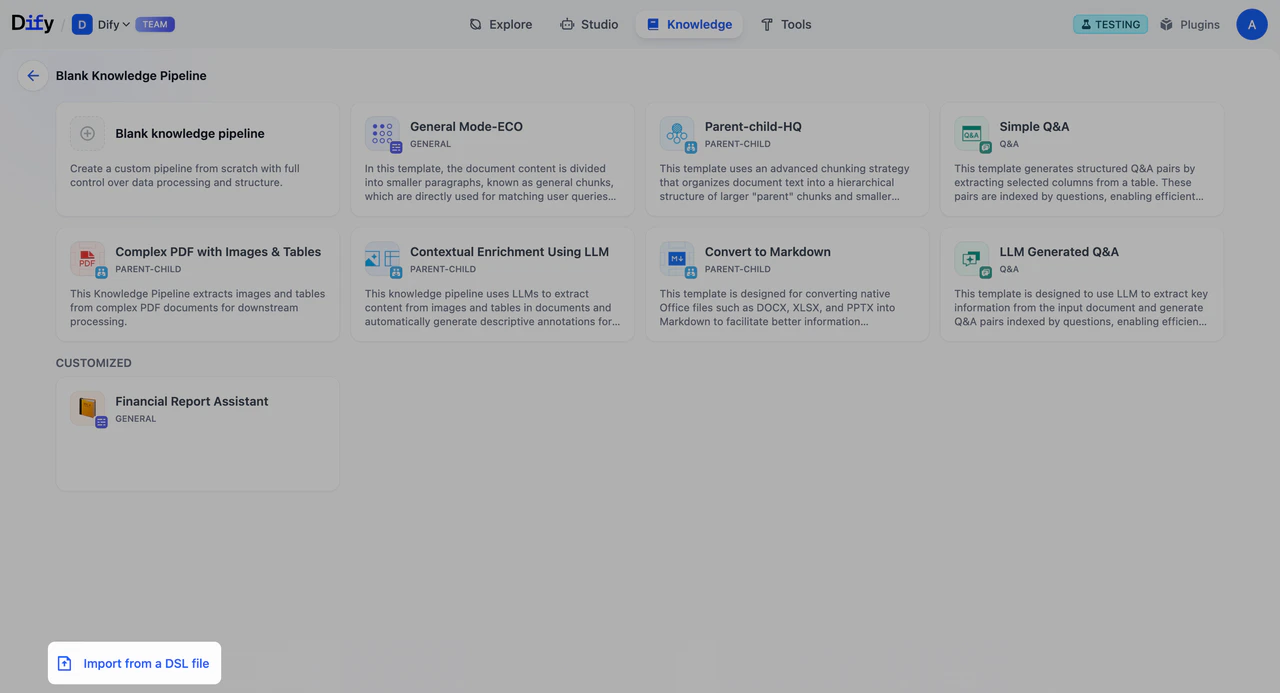Click the Financial Report Assistant book icon
The width and height of the screenshot is (1280, 693).
coord(87,408)
